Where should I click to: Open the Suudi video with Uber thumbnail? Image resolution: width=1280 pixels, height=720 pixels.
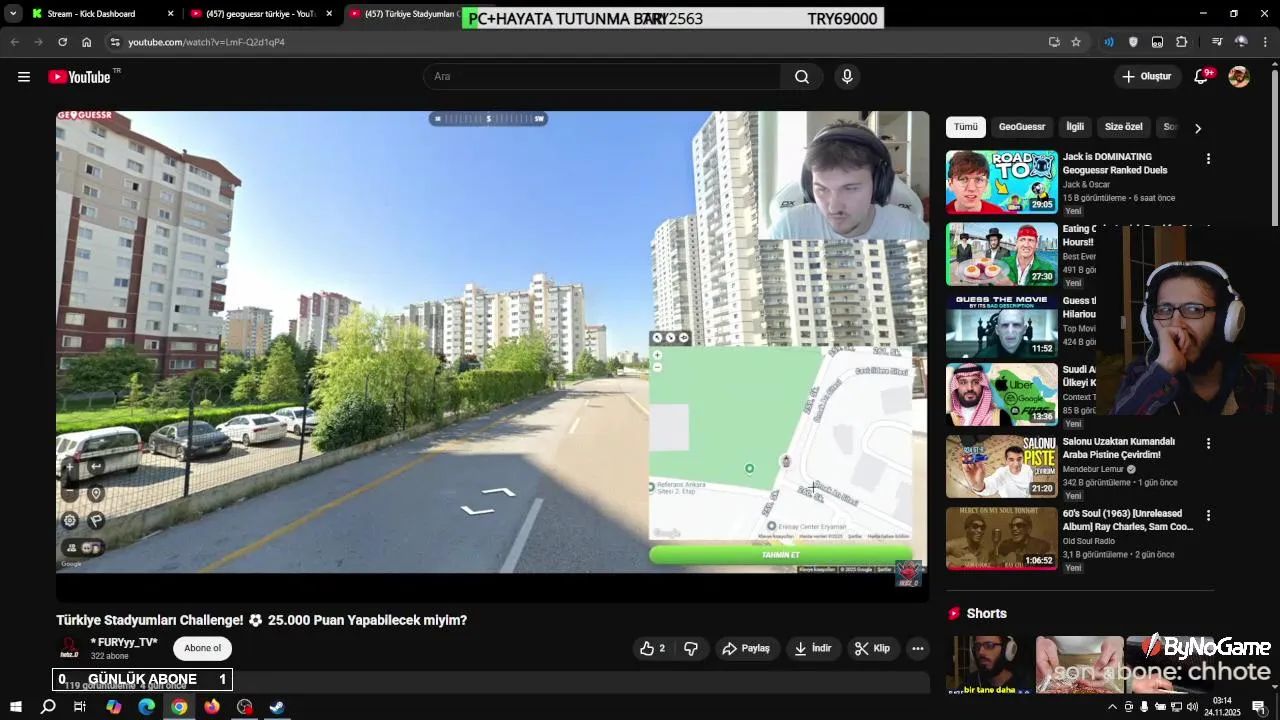click(x=1001, y=394)
